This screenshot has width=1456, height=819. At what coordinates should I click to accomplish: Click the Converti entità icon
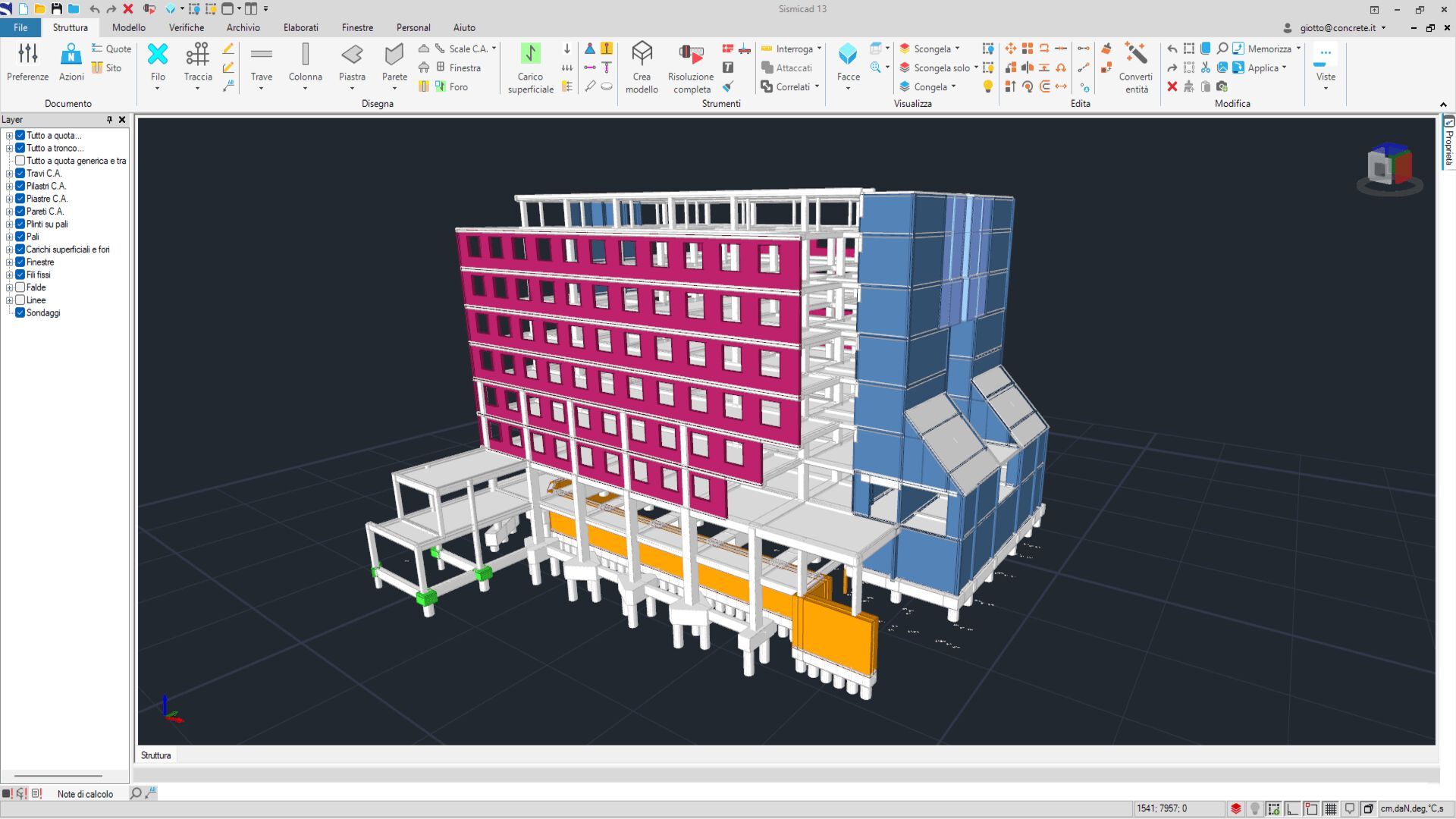coord(1135,55)
